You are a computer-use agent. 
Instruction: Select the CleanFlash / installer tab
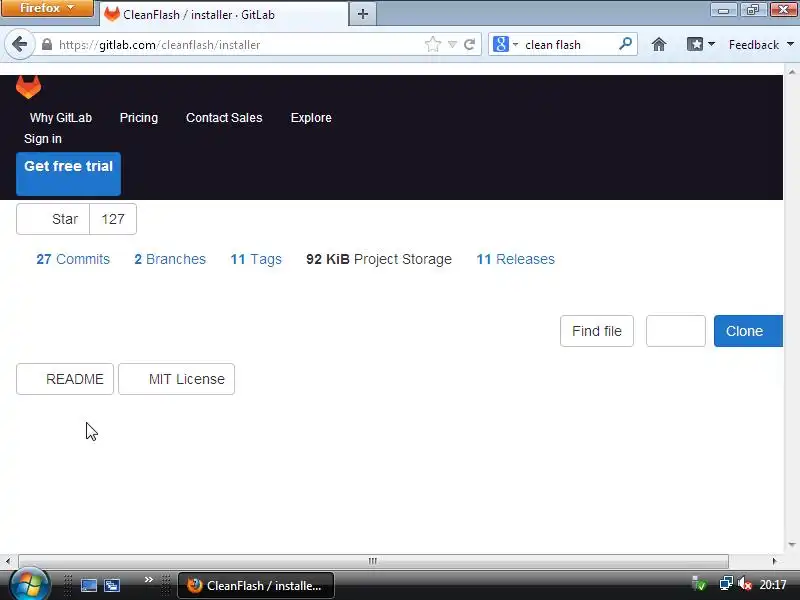[x=224, y=14]
